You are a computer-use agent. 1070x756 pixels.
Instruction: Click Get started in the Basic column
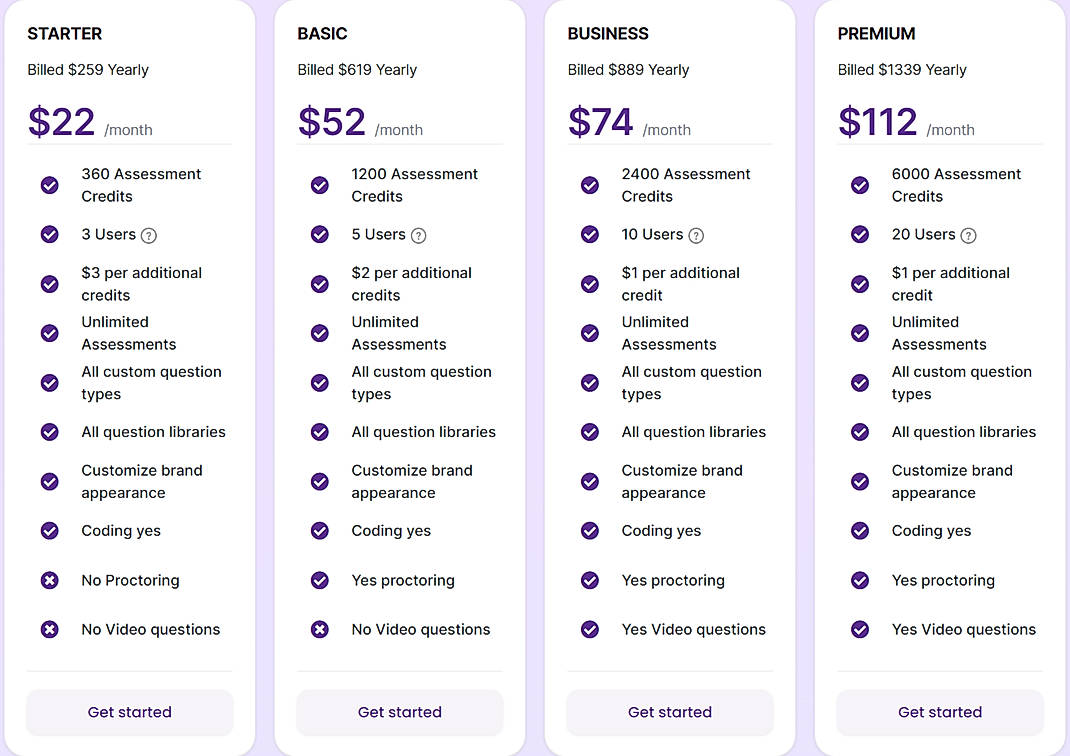click(x=399, y=712)
